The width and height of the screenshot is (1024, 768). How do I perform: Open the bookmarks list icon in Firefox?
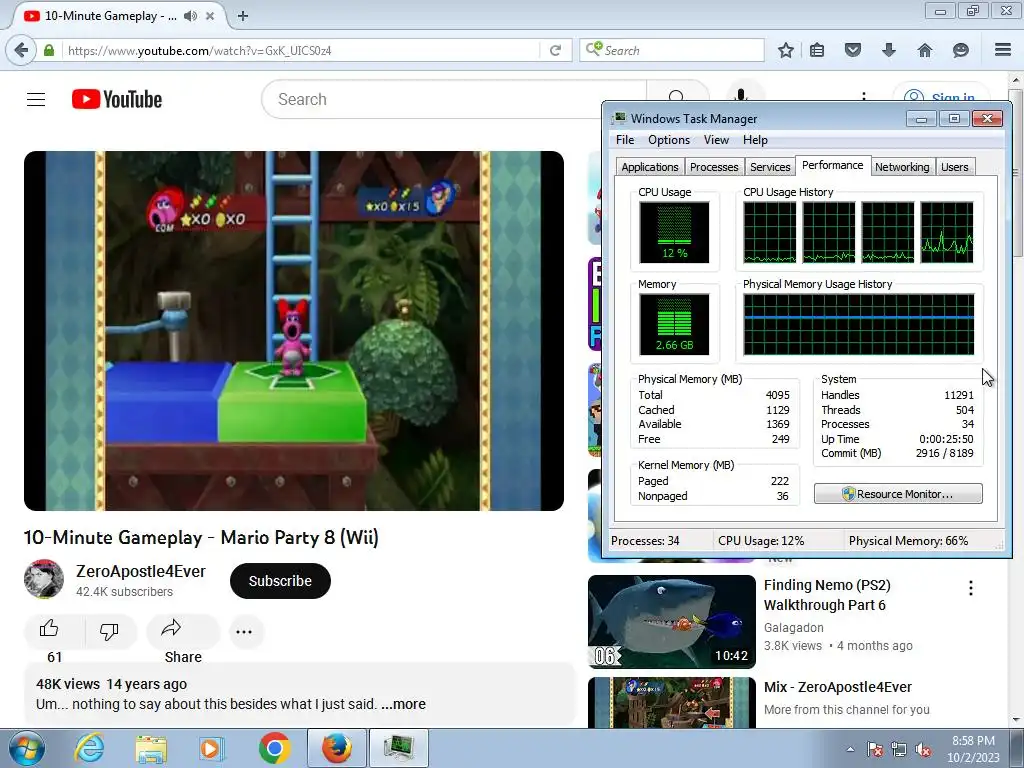point(817,50)
